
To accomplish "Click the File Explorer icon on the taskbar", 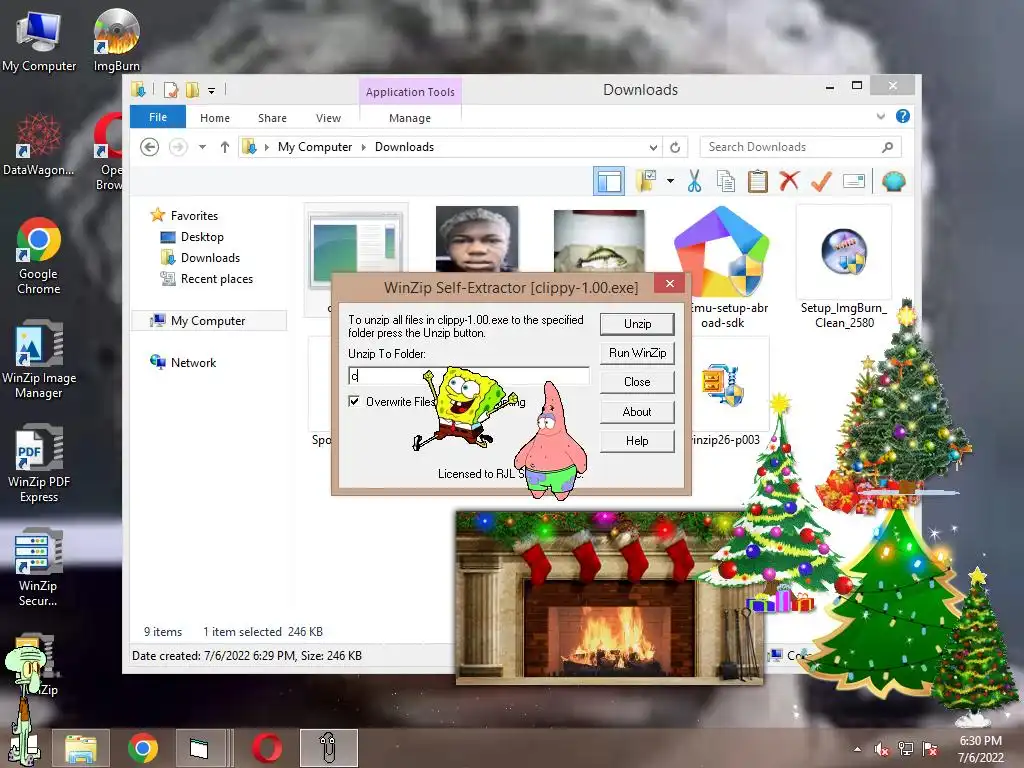I will pos(80,748).
